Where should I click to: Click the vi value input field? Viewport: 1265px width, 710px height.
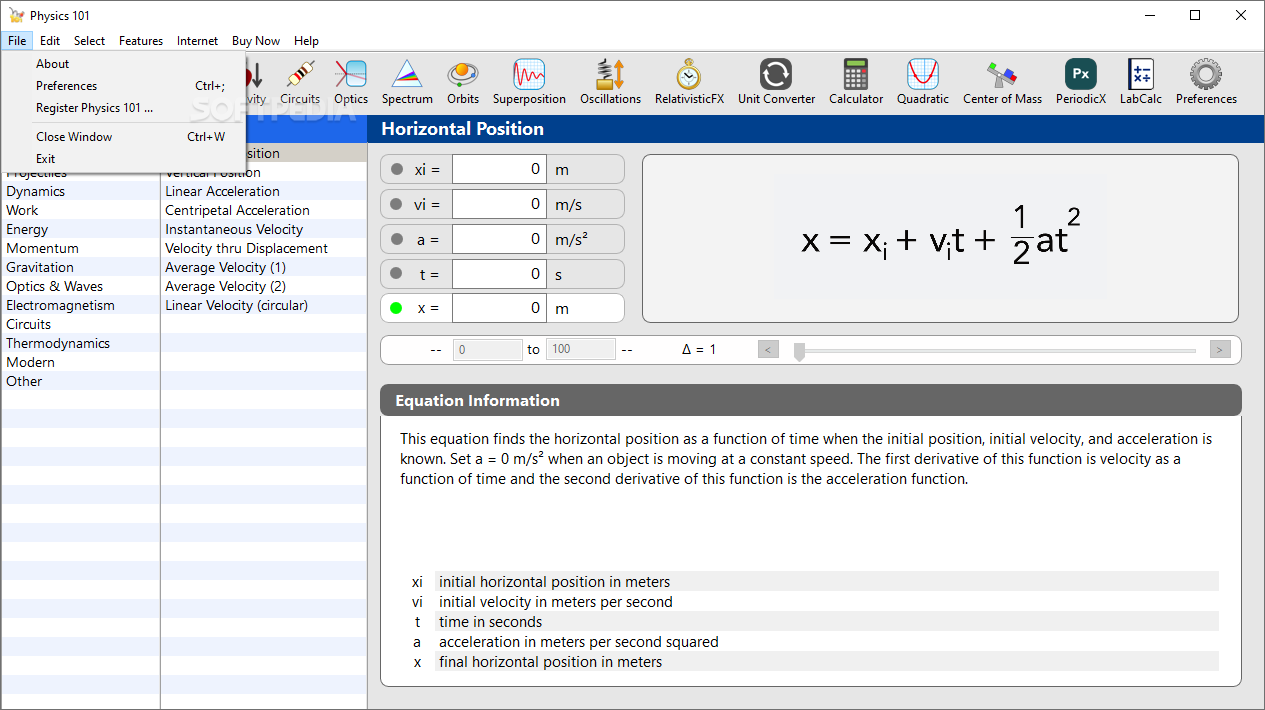click(x=500, y=204)
